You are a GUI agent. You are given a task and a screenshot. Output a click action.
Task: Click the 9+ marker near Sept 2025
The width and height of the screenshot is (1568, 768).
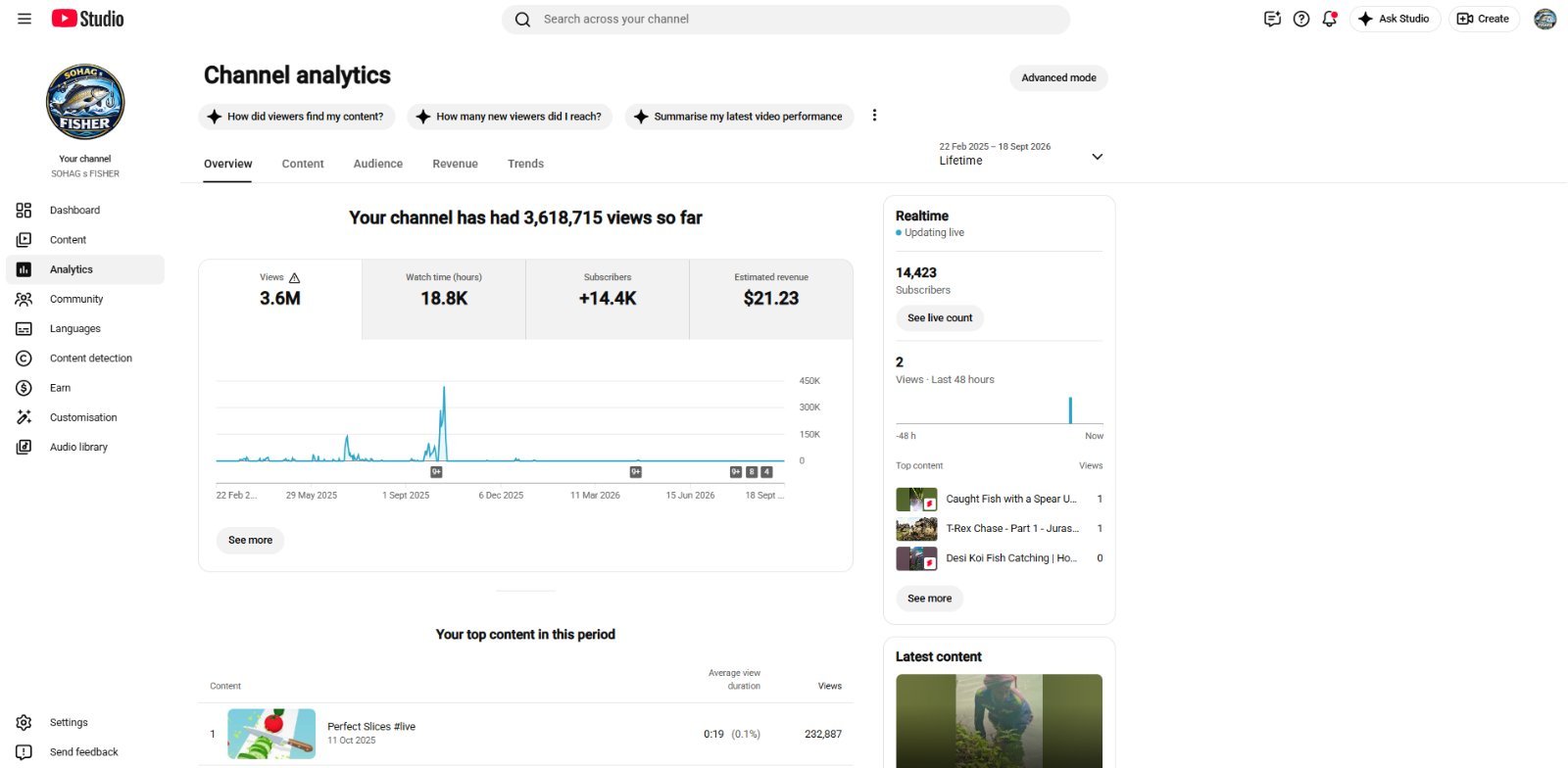tap(436, 472)
